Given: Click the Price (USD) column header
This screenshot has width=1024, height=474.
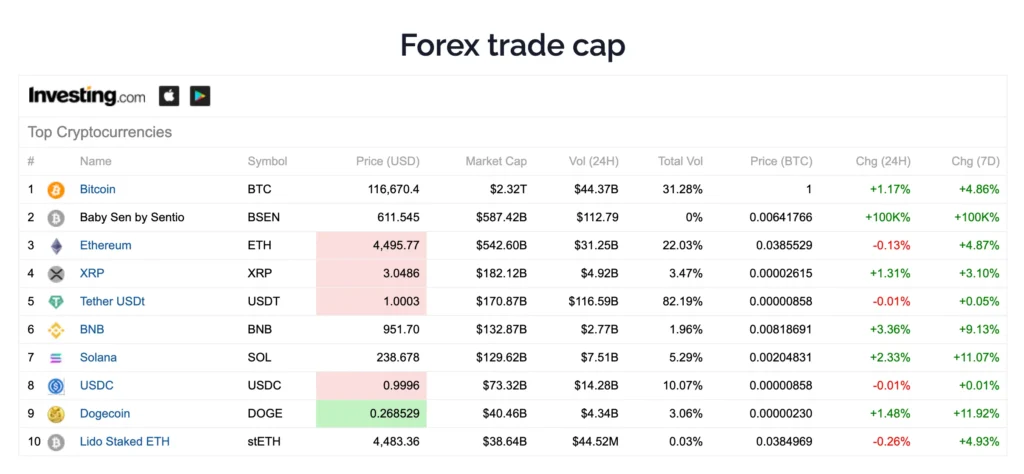Looking at the screenshot, I should [388, 161].
